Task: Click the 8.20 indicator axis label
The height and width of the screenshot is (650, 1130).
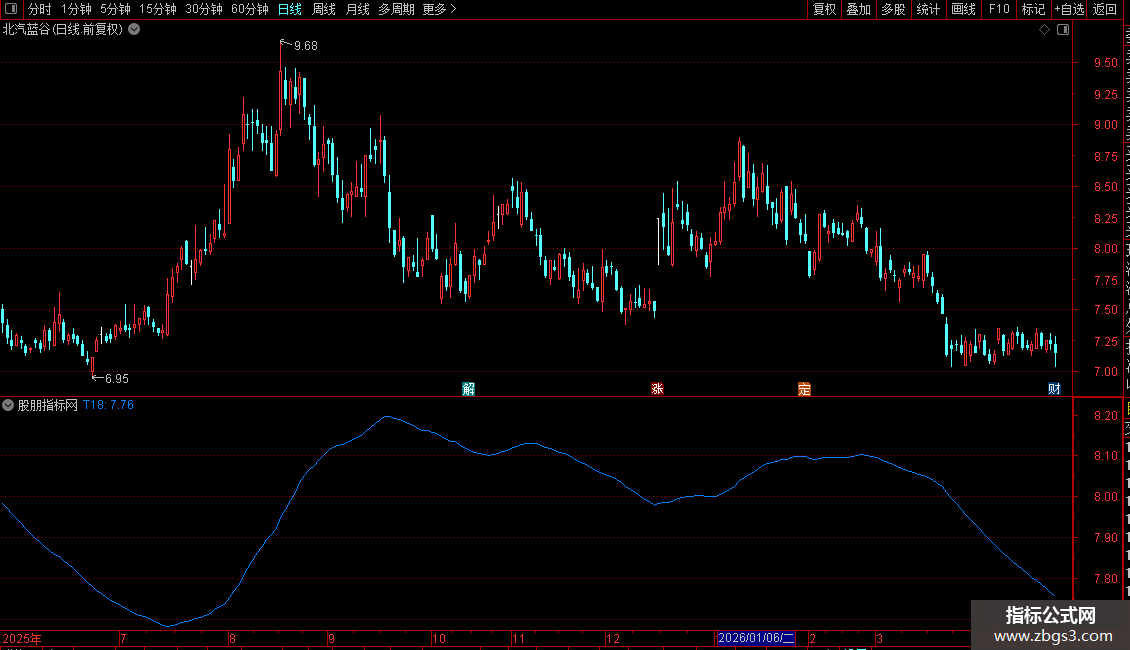Action: point(1105,416)
